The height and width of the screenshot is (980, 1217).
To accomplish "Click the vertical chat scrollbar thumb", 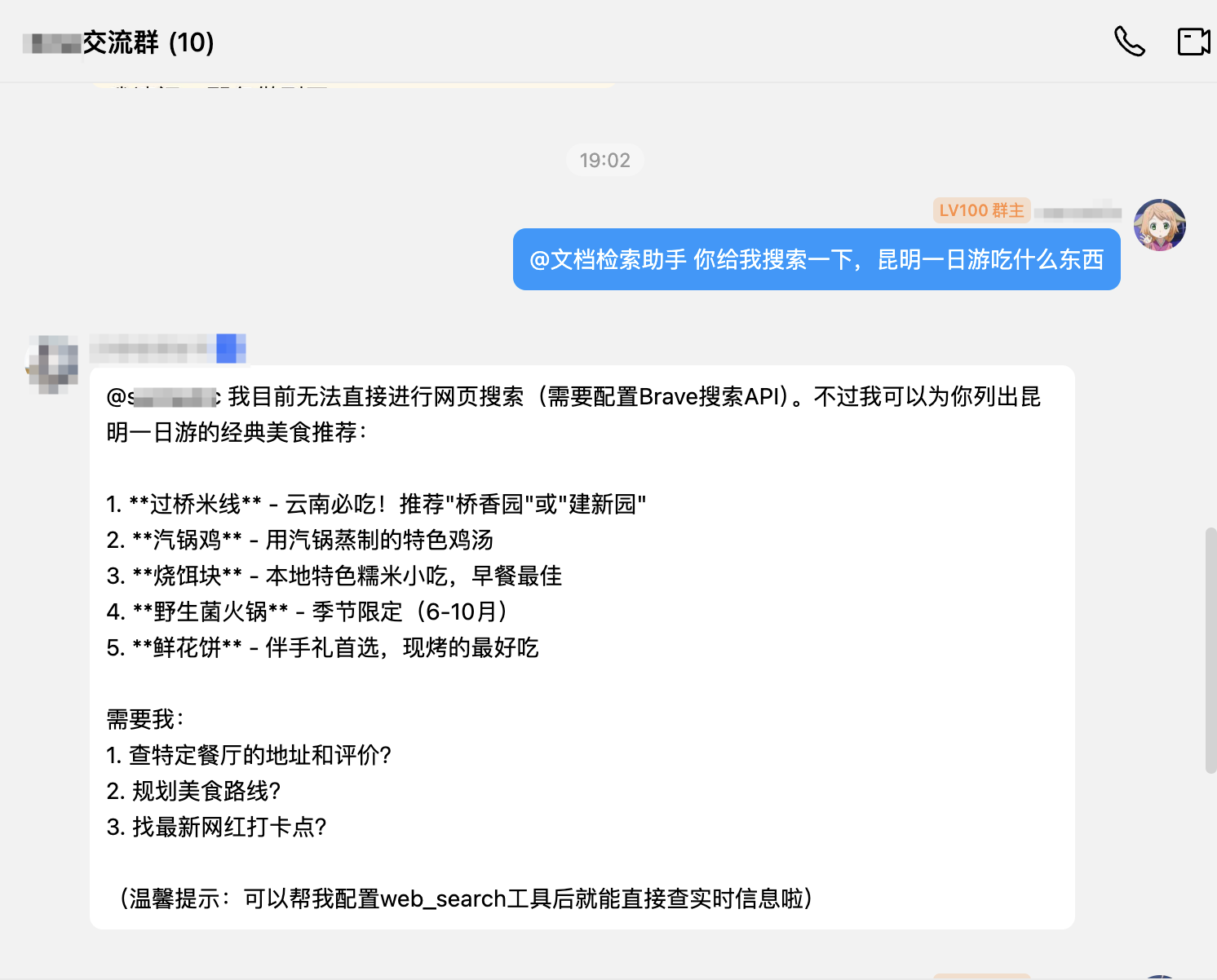I will pos(1210,650).
